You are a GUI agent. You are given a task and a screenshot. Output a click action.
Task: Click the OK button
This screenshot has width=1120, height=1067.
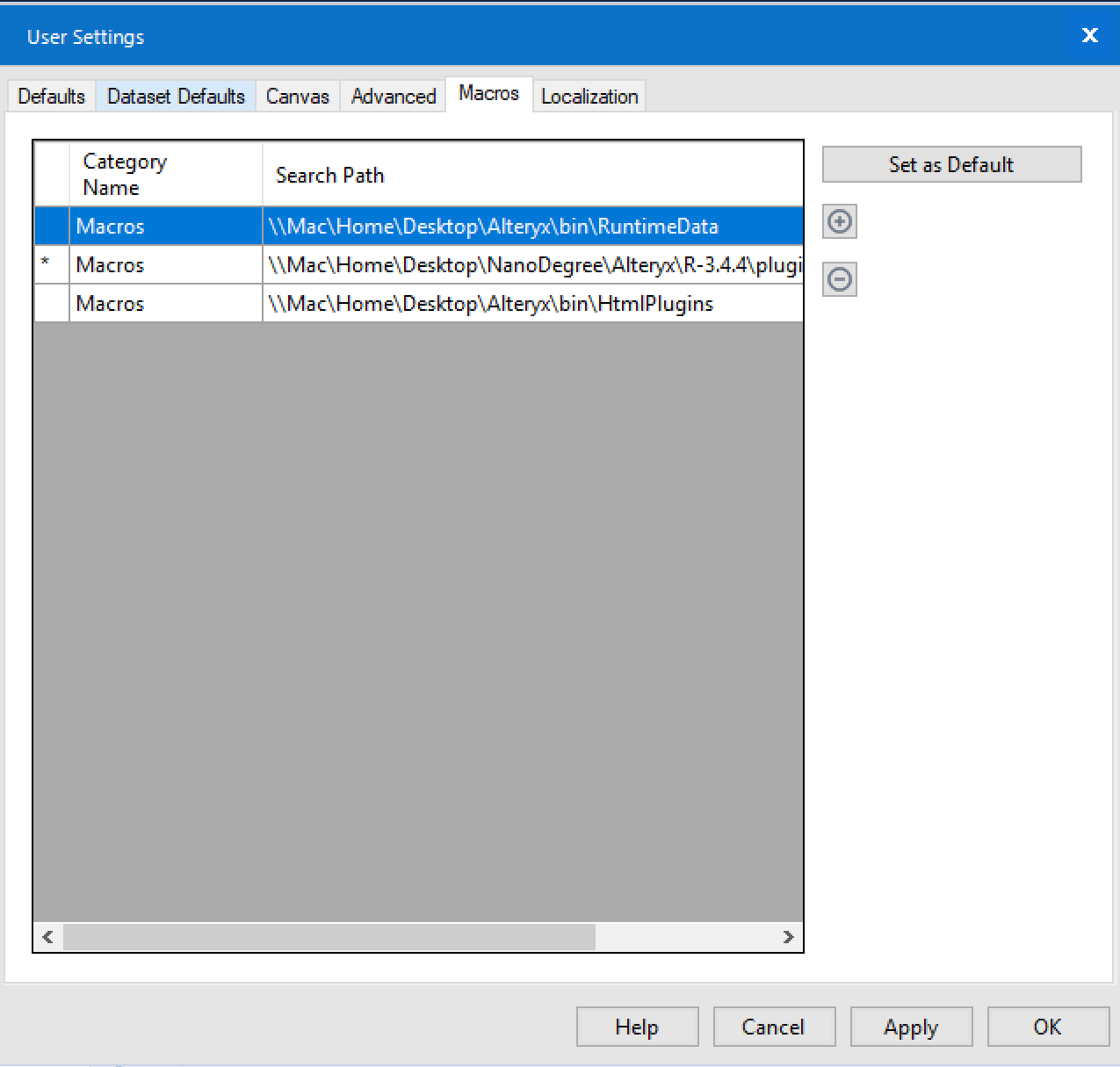pyautogui.click(x=1048, y=1027)
